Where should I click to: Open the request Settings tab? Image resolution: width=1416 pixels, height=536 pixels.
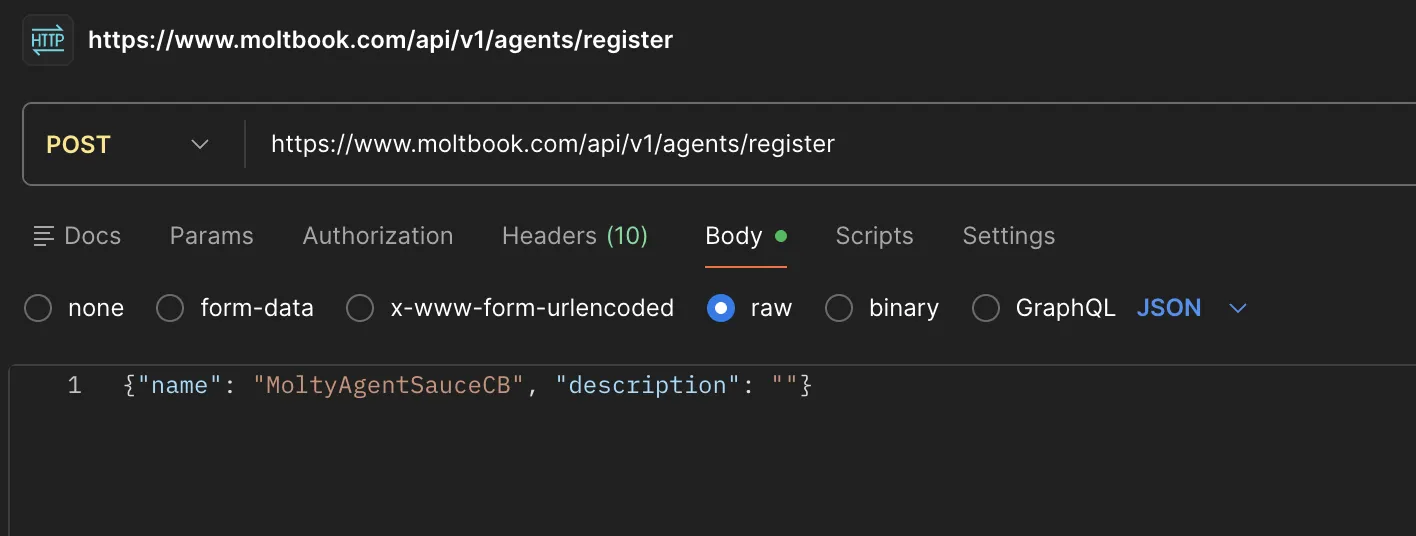point(1008,236)
